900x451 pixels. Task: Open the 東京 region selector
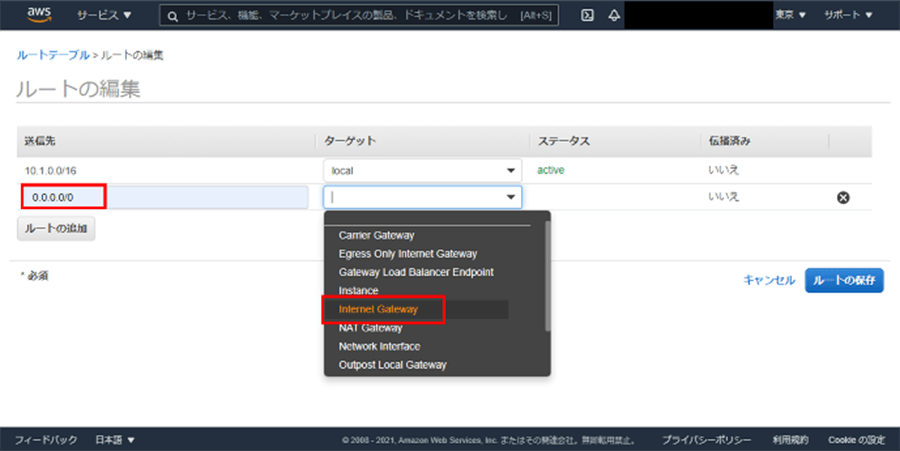coord(790,16)
